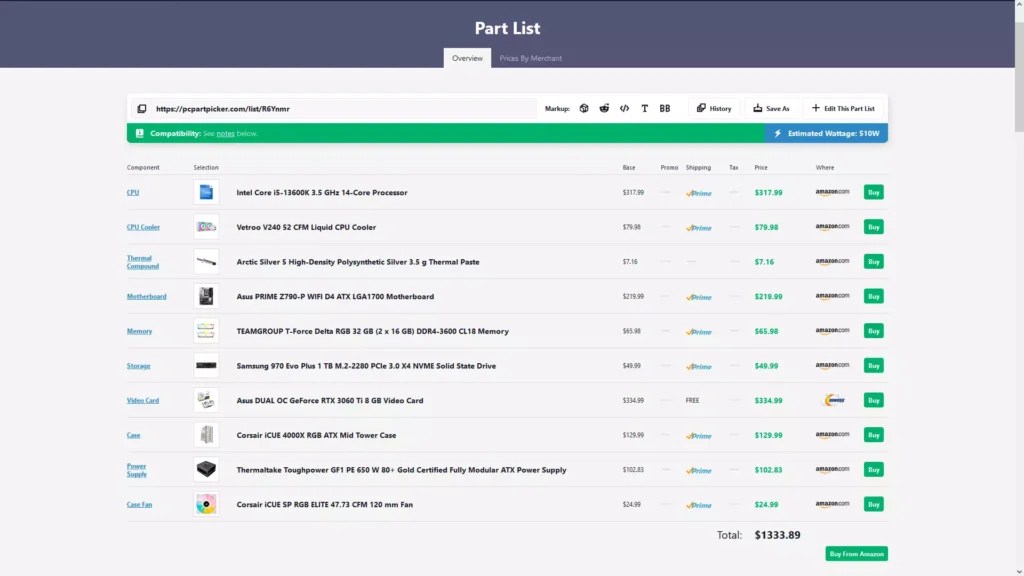Buy the Asus PRIME Z790-P motherboard
The image size is (1024, 576).
click(x=873, y=296)
